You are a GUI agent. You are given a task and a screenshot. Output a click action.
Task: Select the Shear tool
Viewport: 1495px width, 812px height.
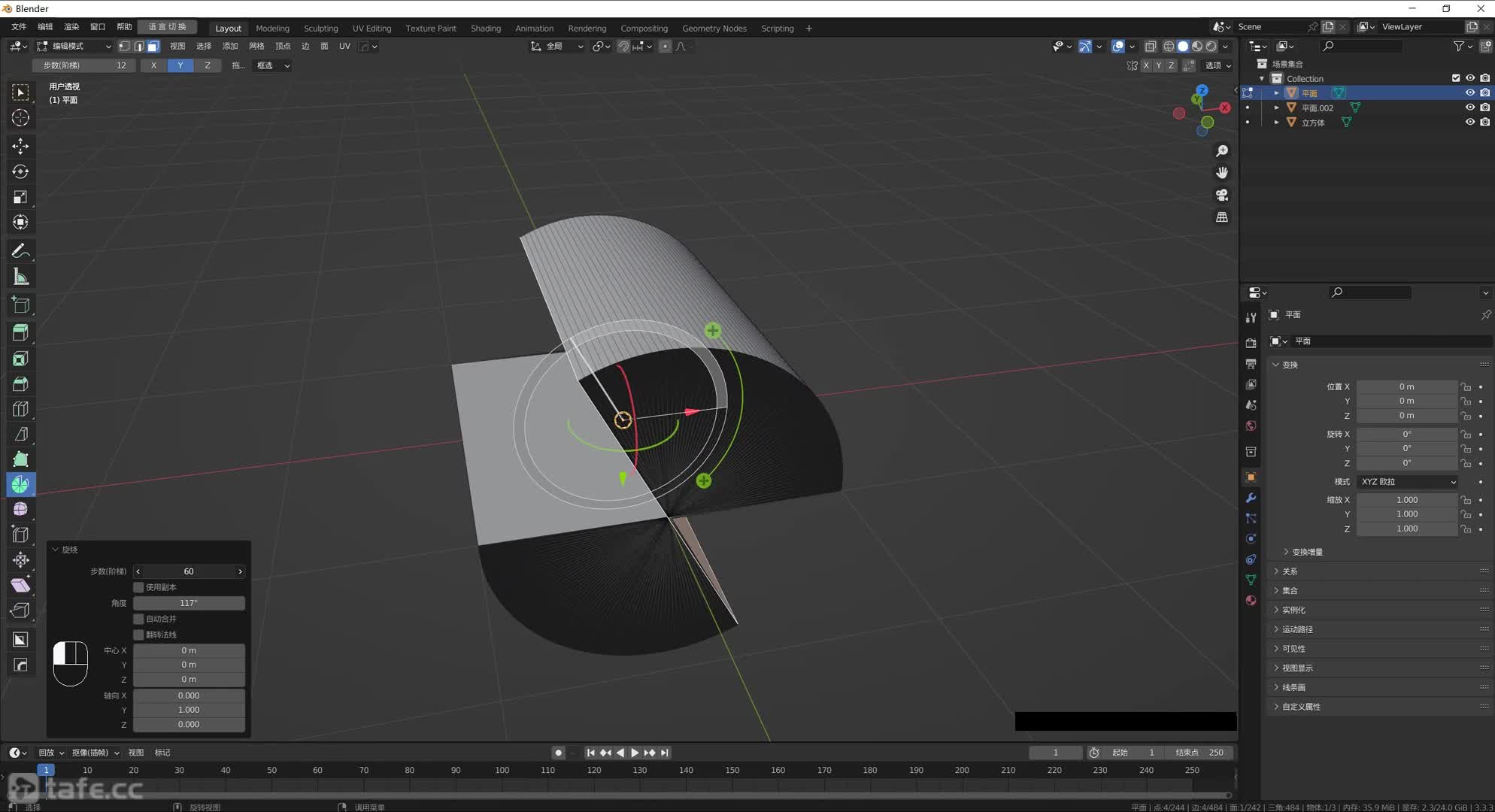coord(20,585)
